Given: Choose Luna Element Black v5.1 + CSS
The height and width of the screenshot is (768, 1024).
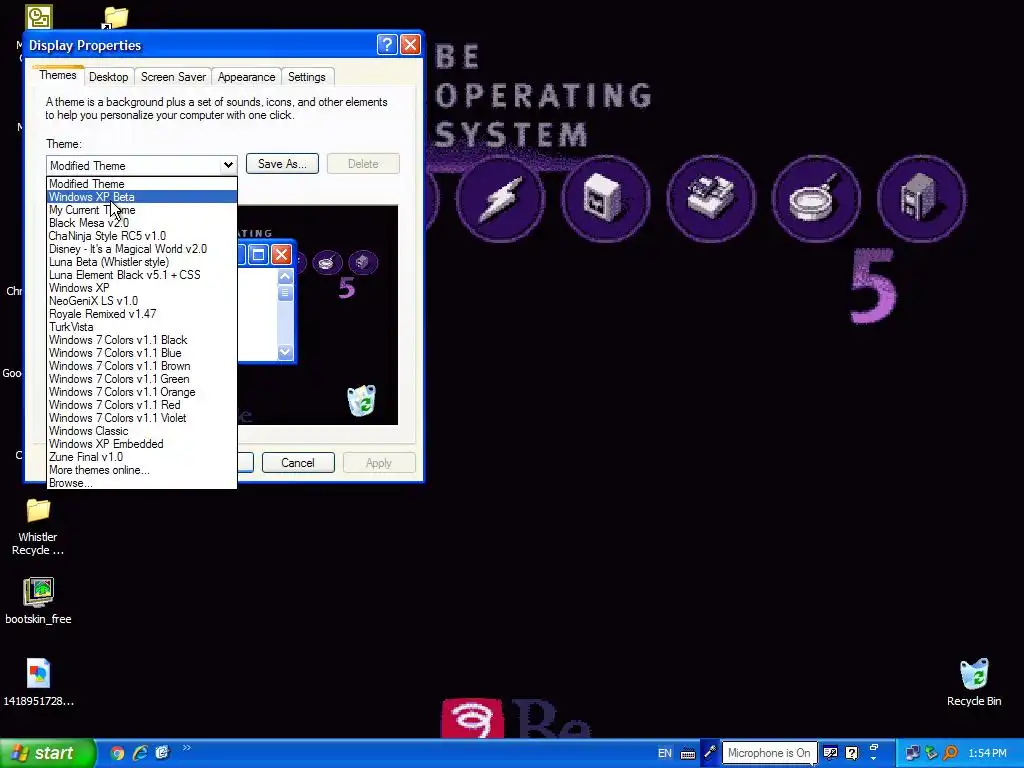Looking at the screenshot, I should pos(142,275).
